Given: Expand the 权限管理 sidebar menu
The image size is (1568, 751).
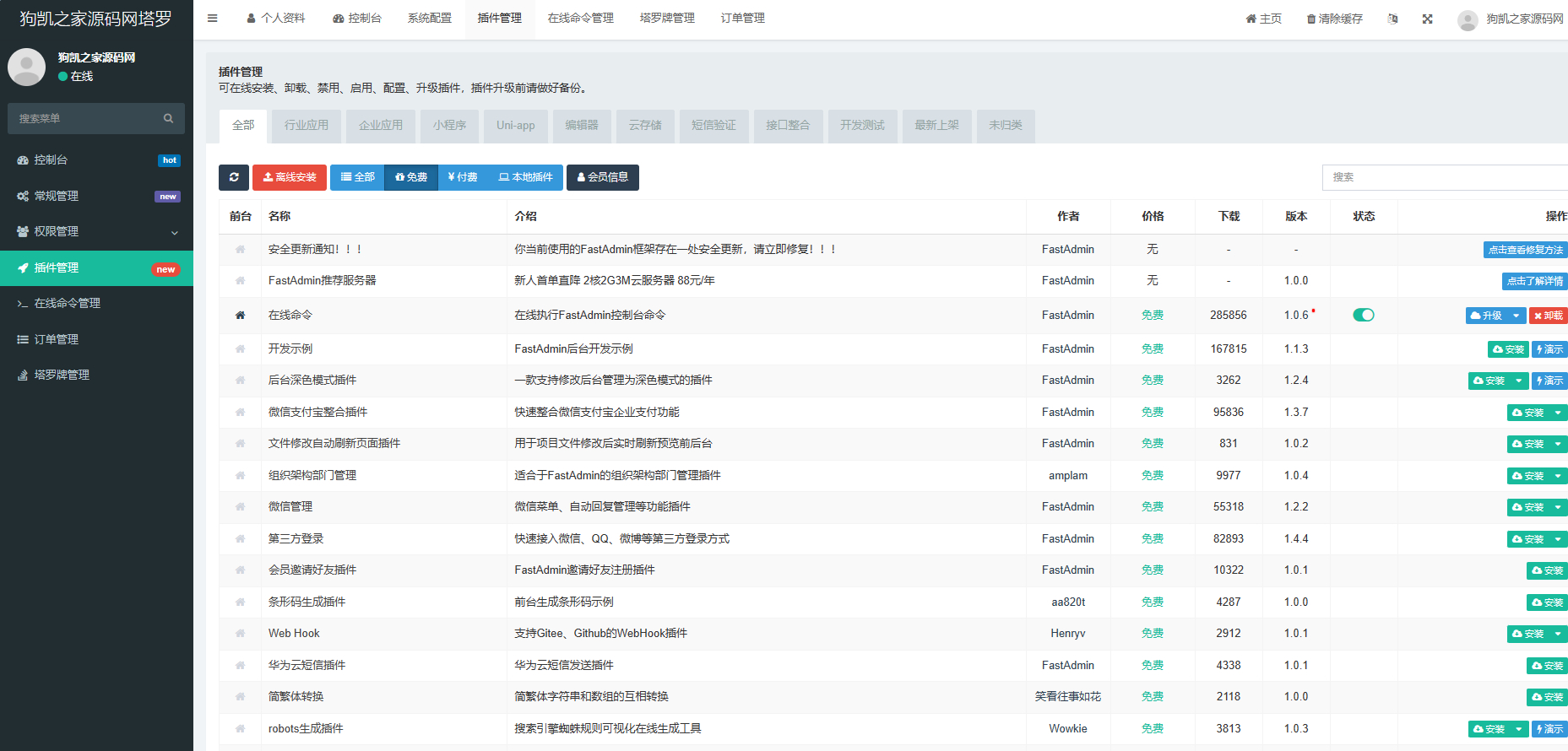Looking at the screenshot, I should point(96,232).
